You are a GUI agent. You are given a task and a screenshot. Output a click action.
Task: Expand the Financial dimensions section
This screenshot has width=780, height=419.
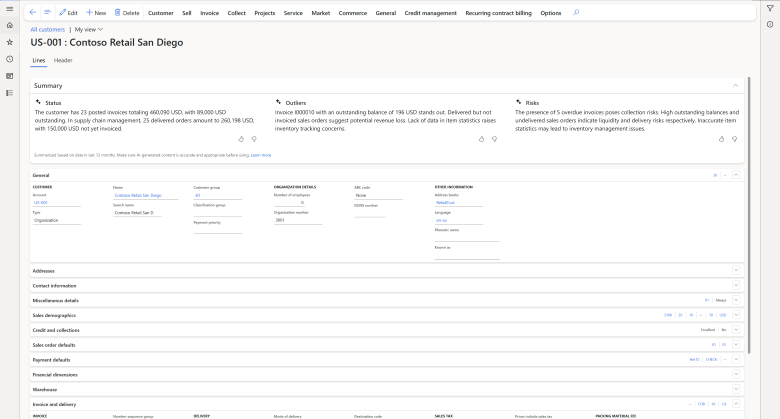736,374
